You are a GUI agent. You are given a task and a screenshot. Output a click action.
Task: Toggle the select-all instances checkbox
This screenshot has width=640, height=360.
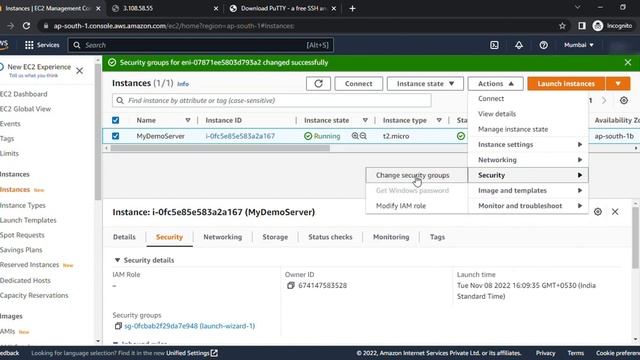coord(116,120)
